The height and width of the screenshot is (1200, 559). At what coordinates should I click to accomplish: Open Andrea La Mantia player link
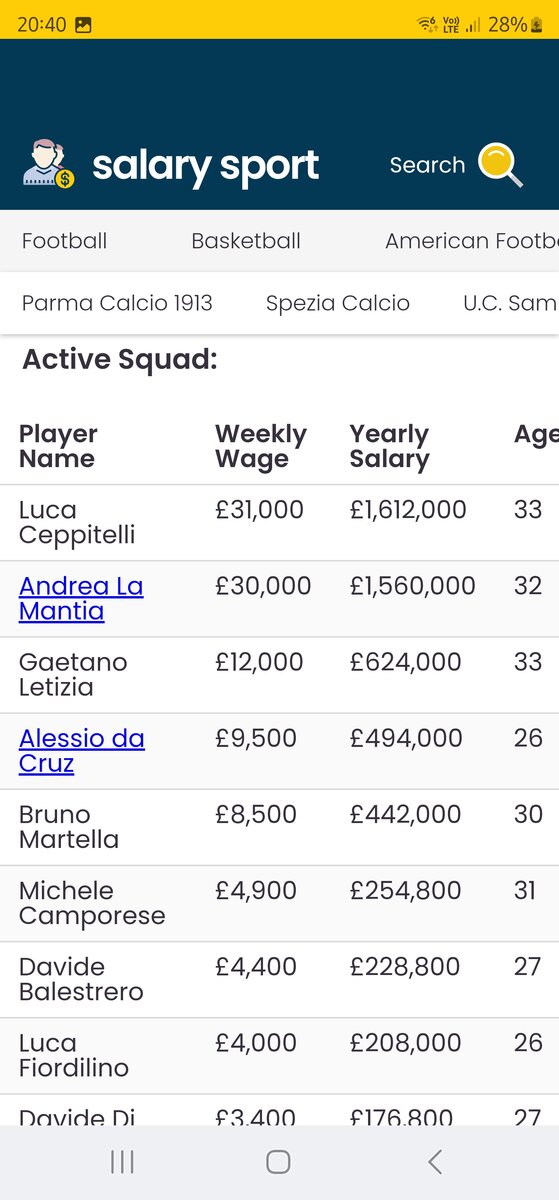(81, 598)
